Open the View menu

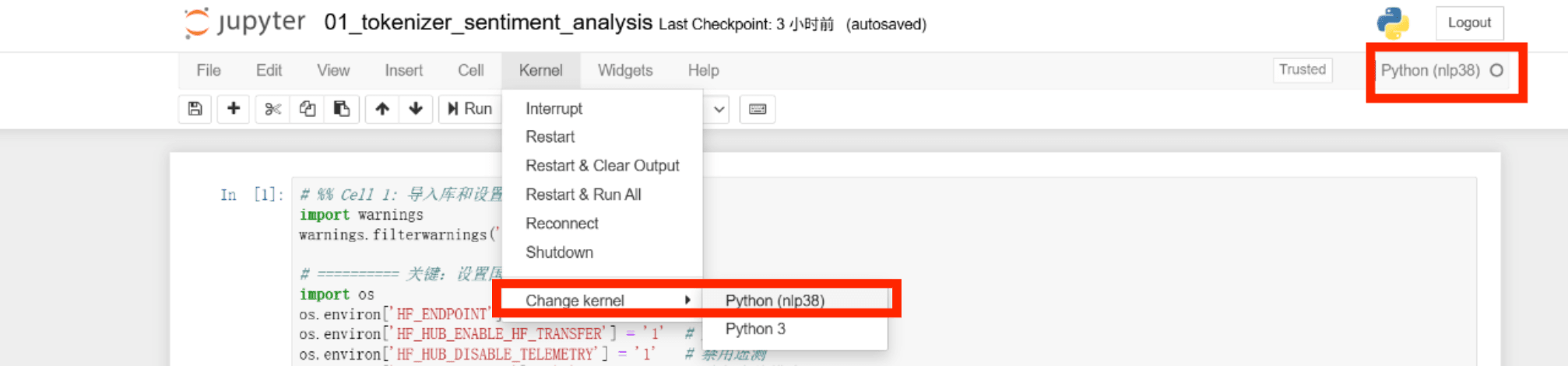click(x=333, y=70)
